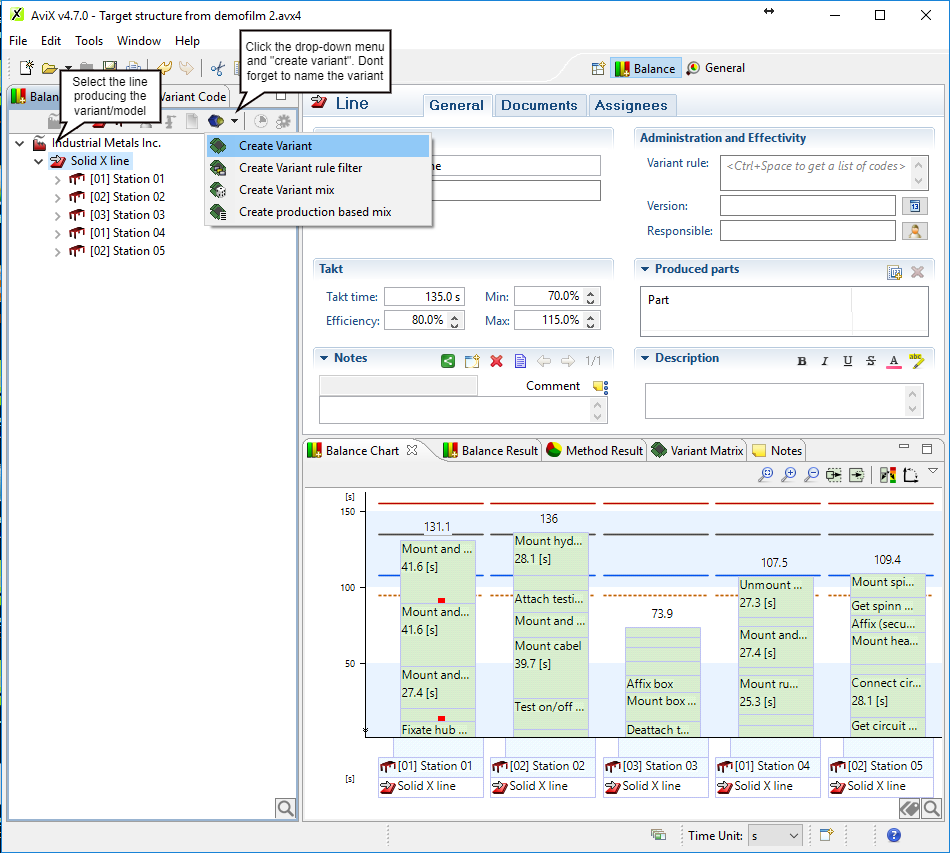Toggle underline formatting in Description
The height and width of the screenshot is (854, 951).
click(x=848, y=361)
